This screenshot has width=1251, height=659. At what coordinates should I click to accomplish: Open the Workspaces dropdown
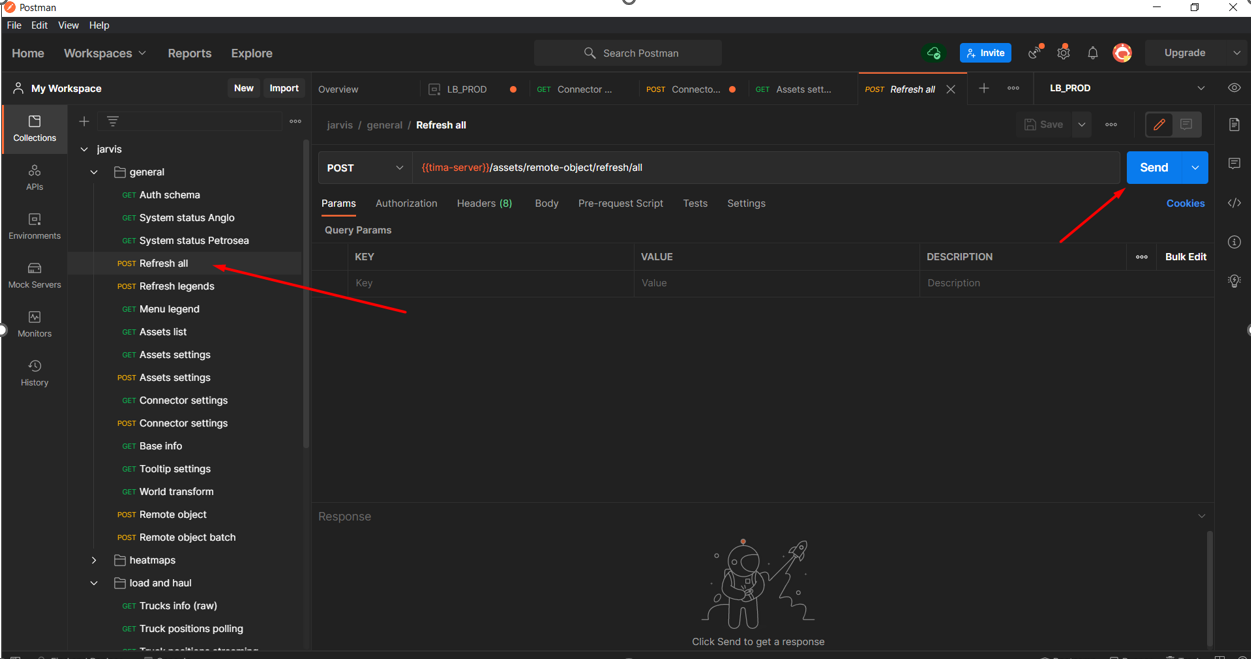pos(104,53)
